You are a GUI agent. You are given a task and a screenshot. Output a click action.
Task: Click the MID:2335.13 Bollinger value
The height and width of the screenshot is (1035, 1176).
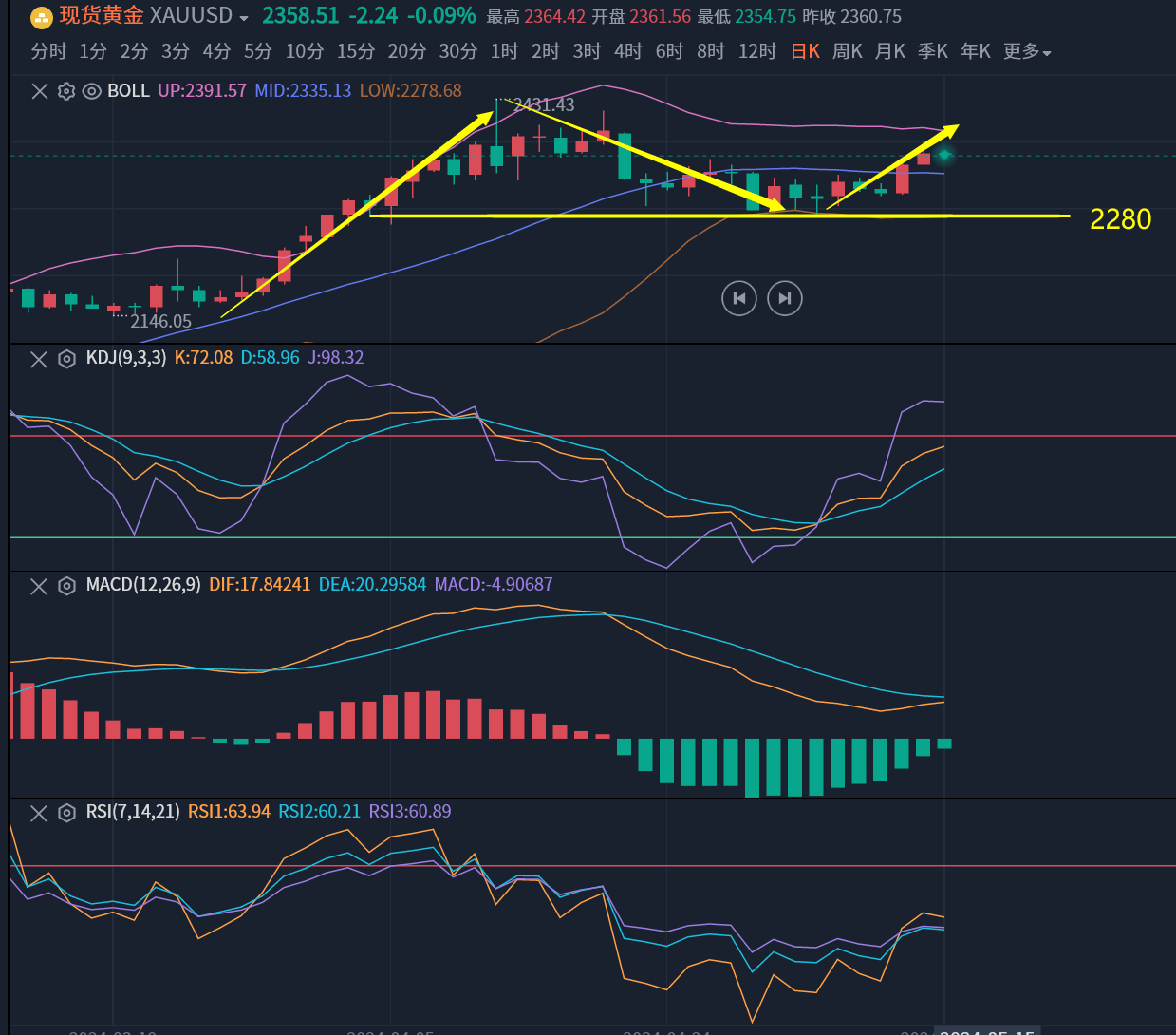tap(303, 91)
